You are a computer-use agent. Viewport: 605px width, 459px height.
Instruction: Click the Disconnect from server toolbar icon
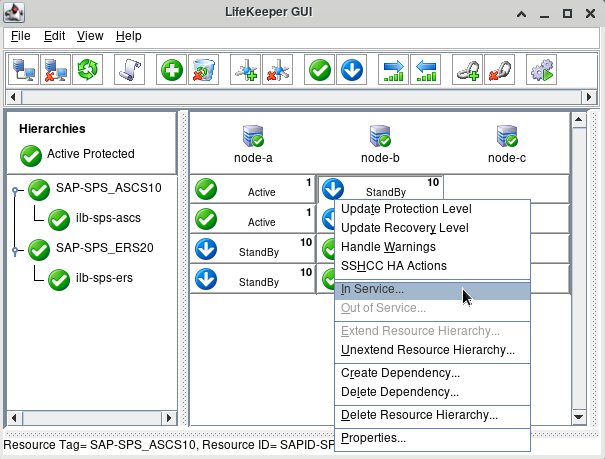pos(57,70)
